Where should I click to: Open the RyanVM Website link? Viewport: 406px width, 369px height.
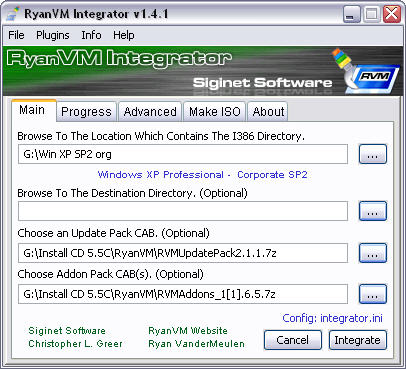click(x=188, y=331)
